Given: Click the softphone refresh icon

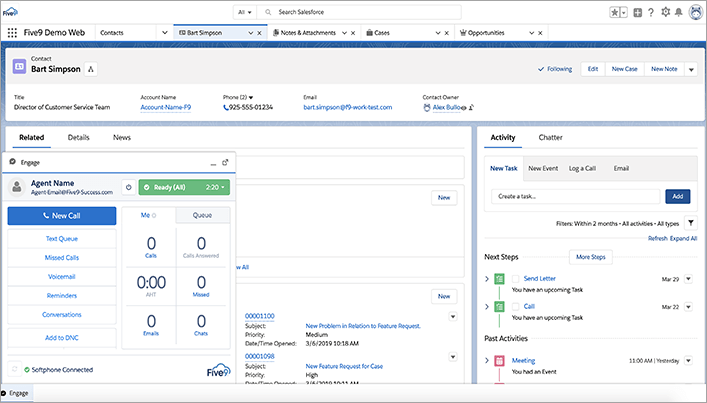Looking at the screenshot, I should coord(14,368).
